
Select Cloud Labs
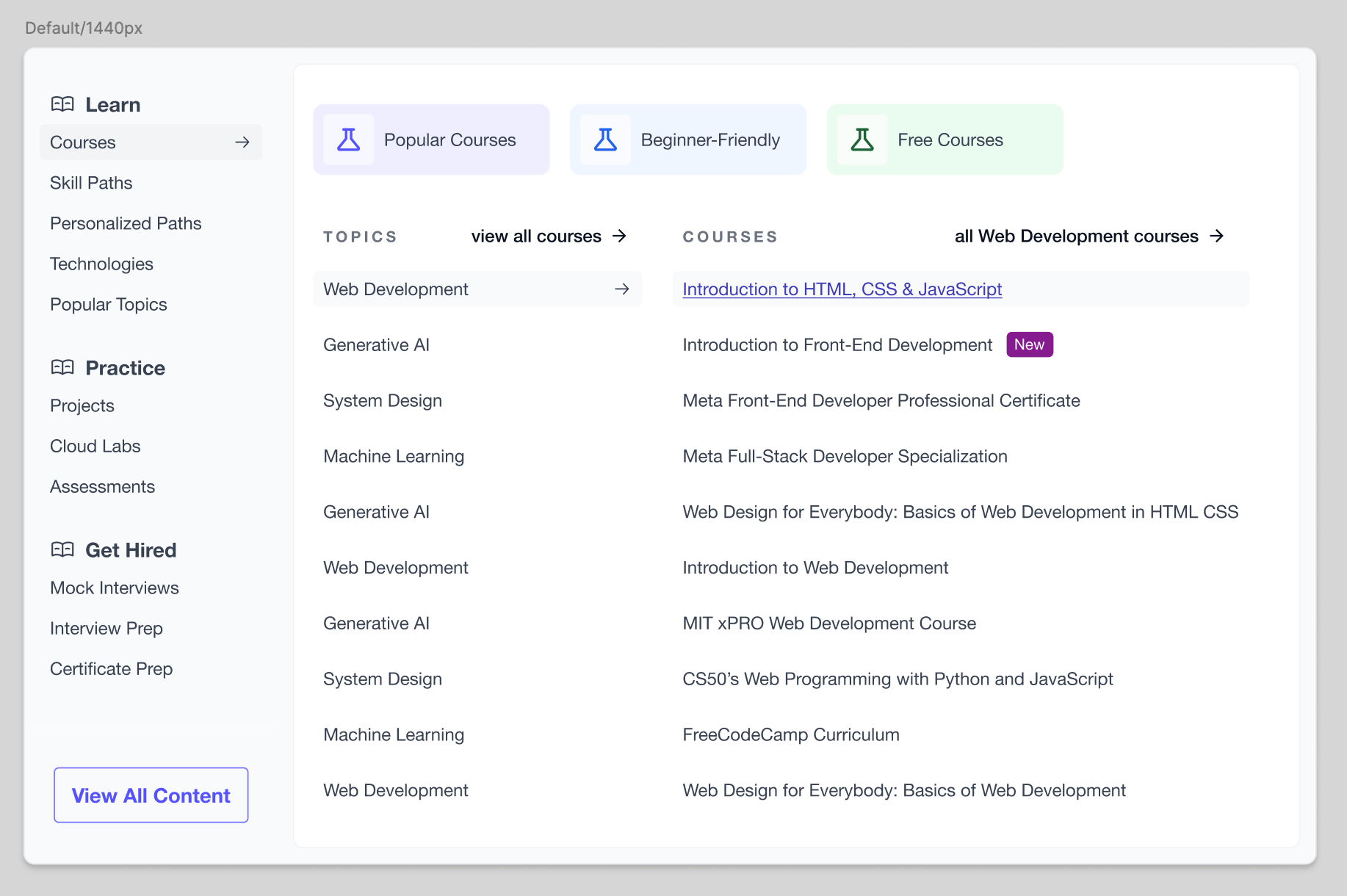(x=95, y=446)
